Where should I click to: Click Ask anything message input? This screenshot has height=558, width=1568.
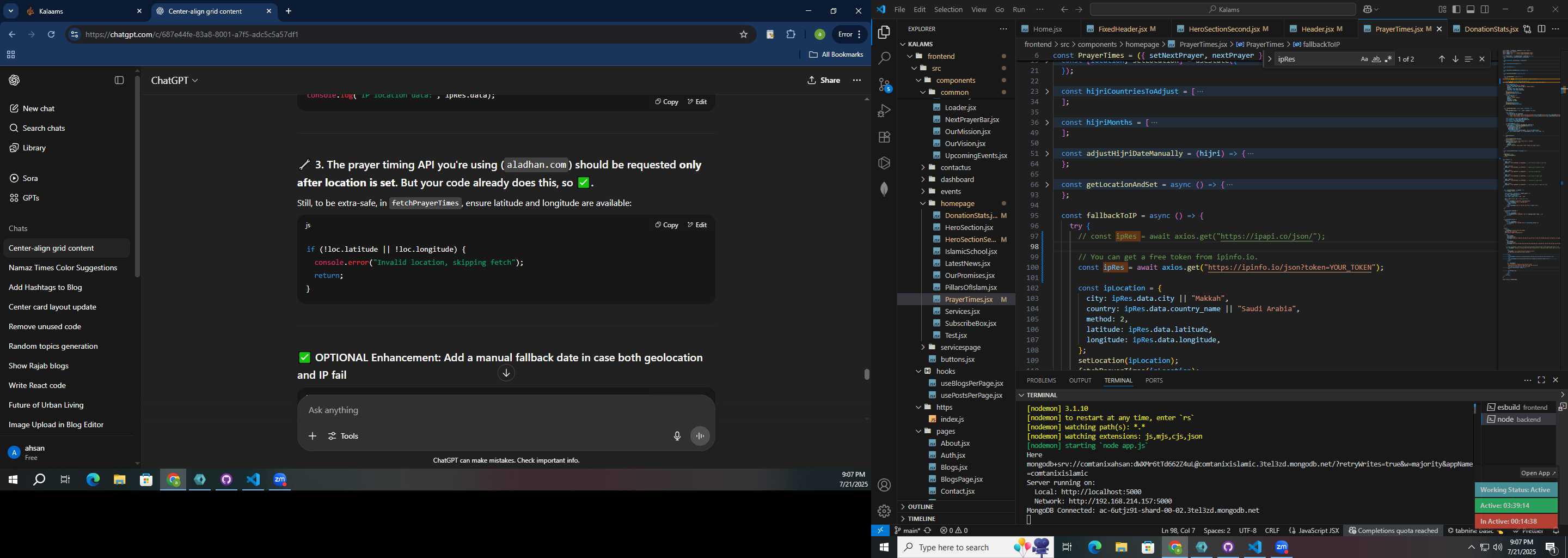(x=505, y=410)
